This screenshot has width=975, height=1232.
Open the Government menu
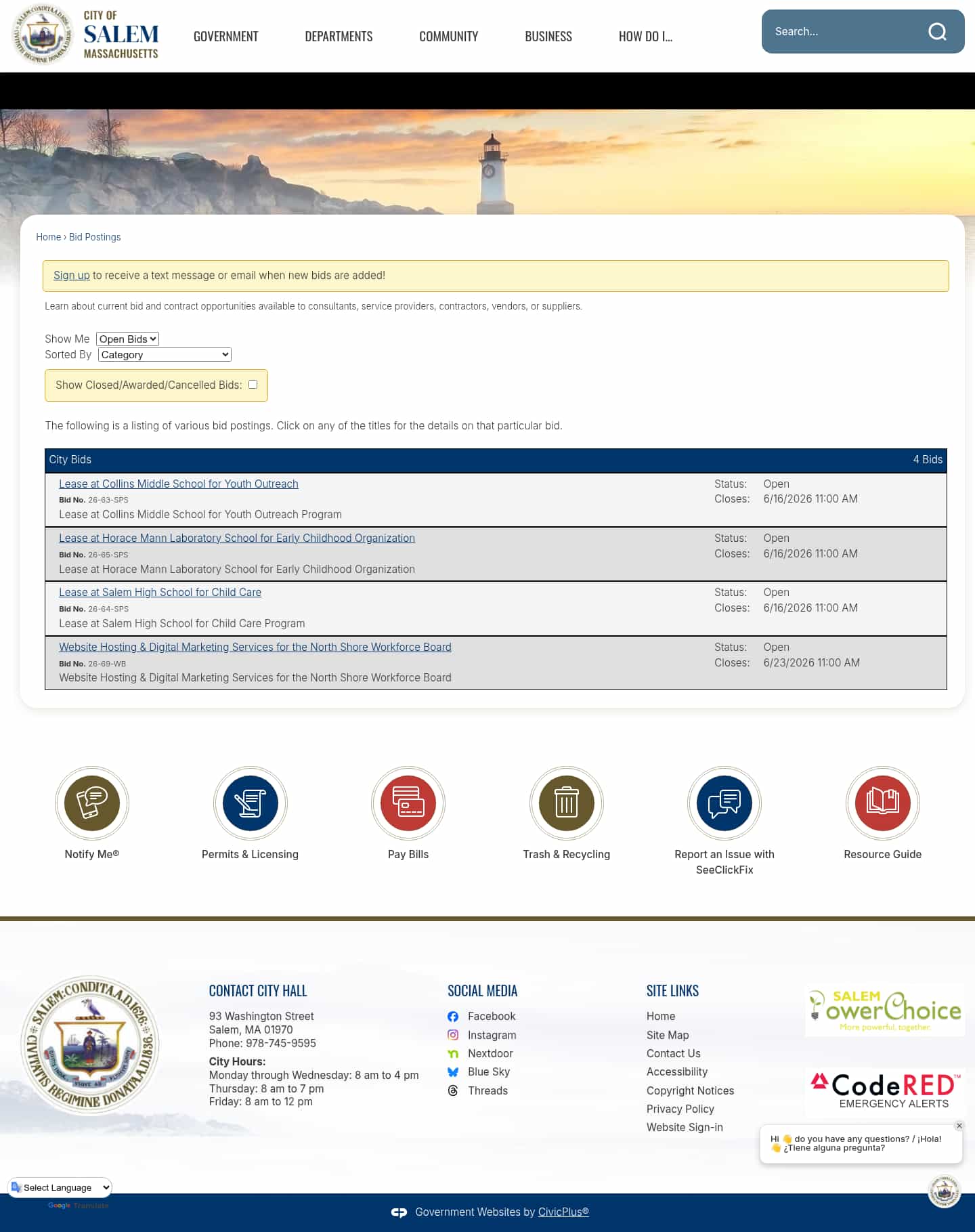click(226, 37)
